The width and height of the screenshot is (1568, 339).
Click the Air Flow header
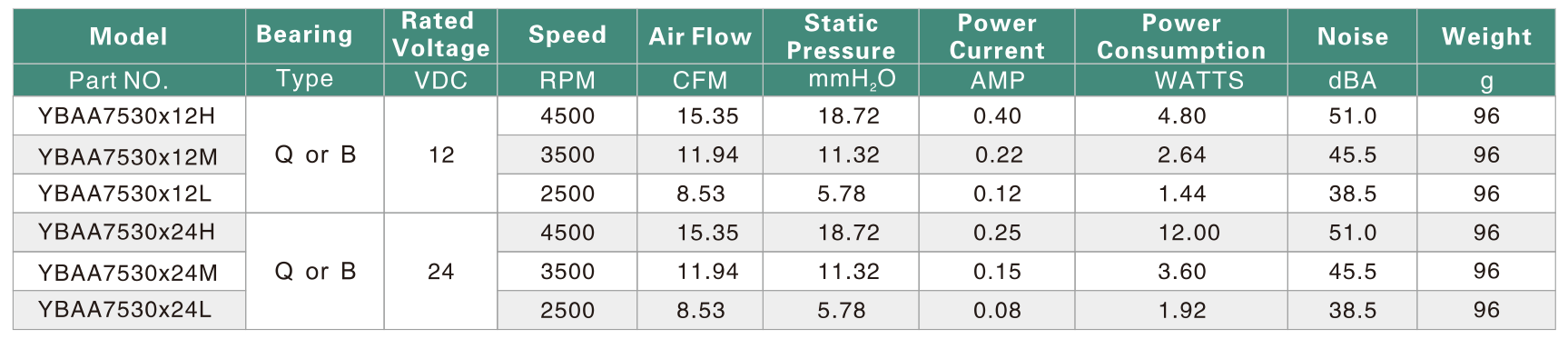700,36
